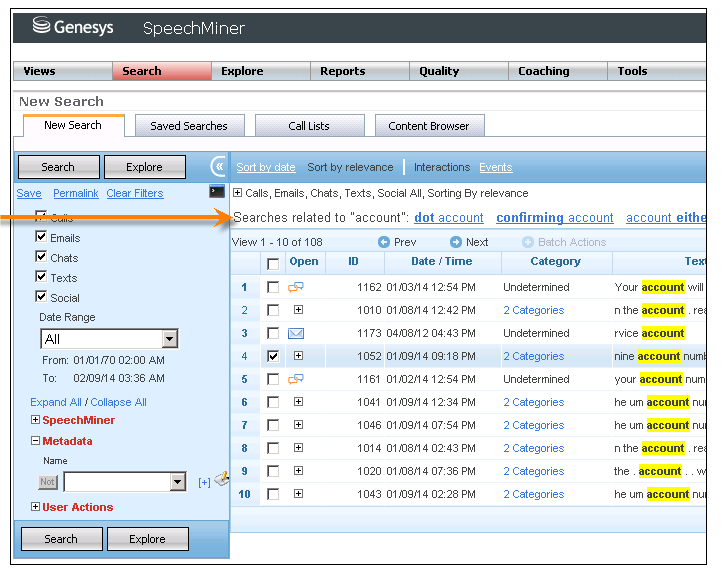This screenshot has height=573, width=723.
Task: Toggle the select-all checkbox in table header
Action: click(273, 263)
